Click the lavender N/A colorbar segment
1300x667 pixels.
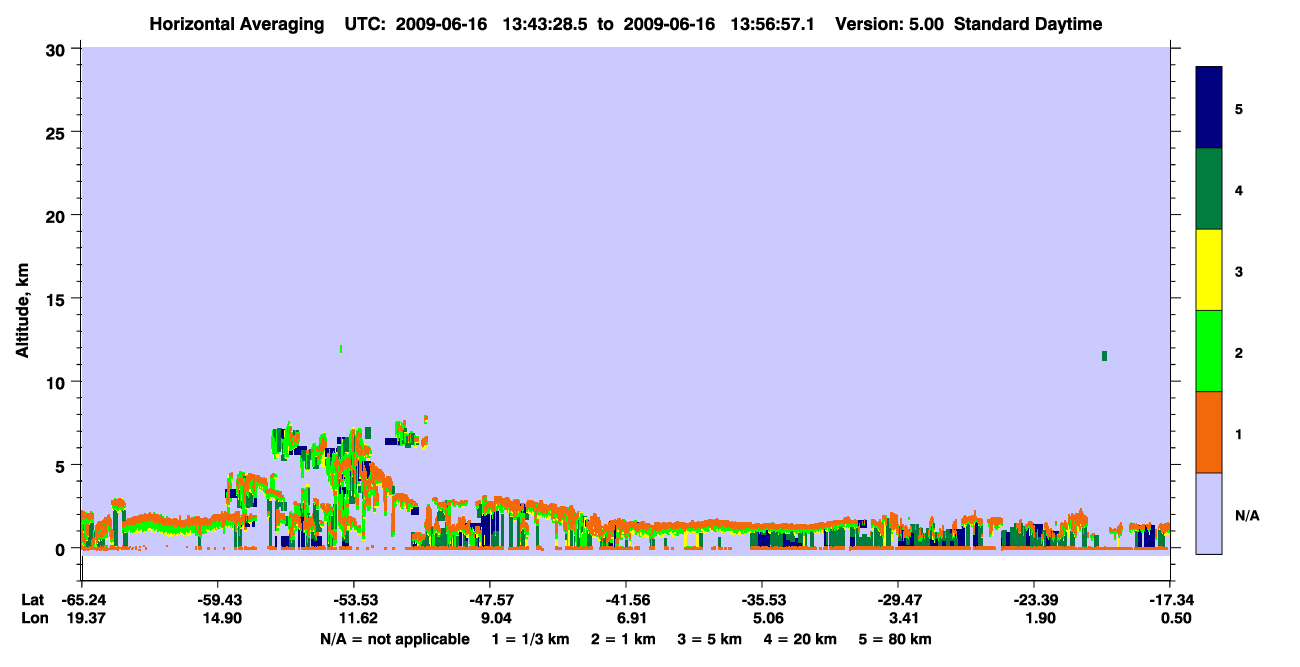1209,513
